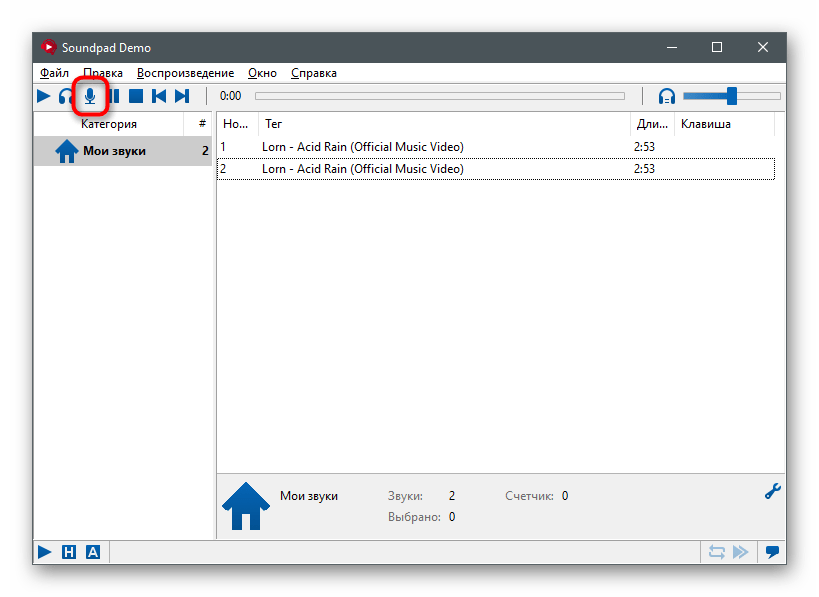Pause playback using the pause button
The image size is (819, 597).
tap(113, 96)
